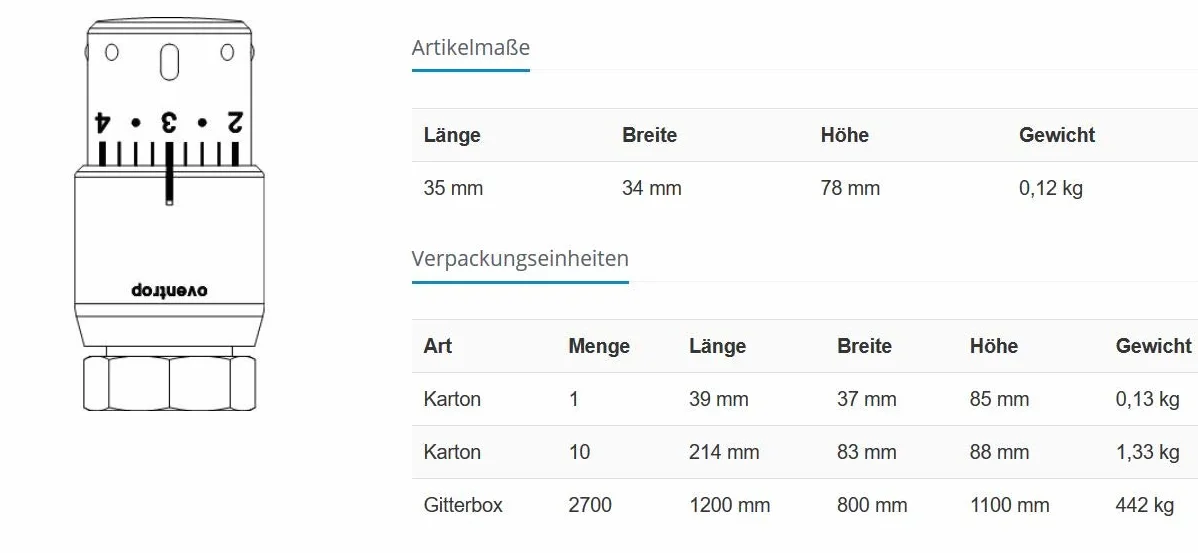Click the oval slot on thermostat cap
This screenshot has height=553, width=1198.
coord(170,62)
